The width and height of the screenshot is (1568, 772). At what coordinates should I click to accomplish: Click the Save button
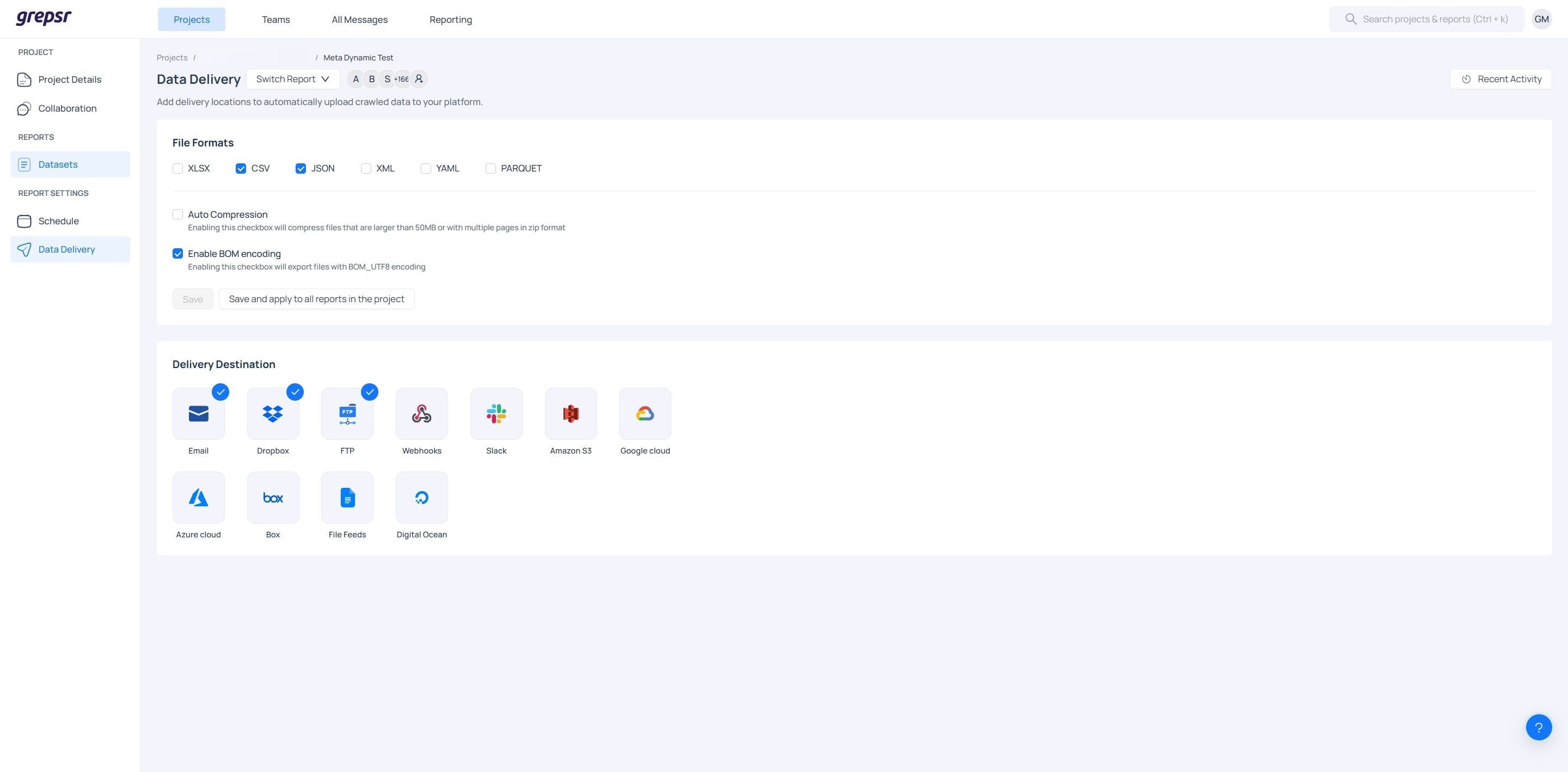coord(193,299)
